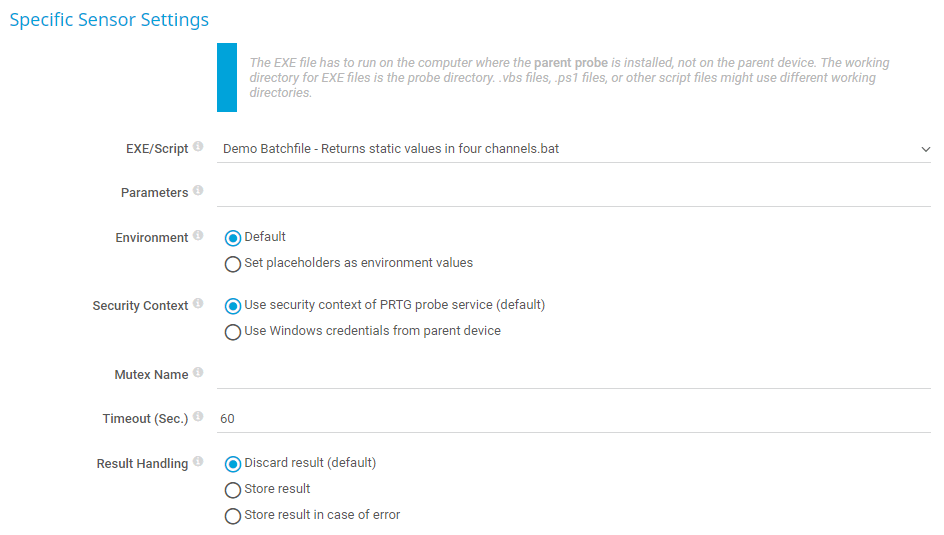Screen dimensions: 944x535
Task: Click the Timeout (Sec.) info icon
Action: tap(198, 417)
